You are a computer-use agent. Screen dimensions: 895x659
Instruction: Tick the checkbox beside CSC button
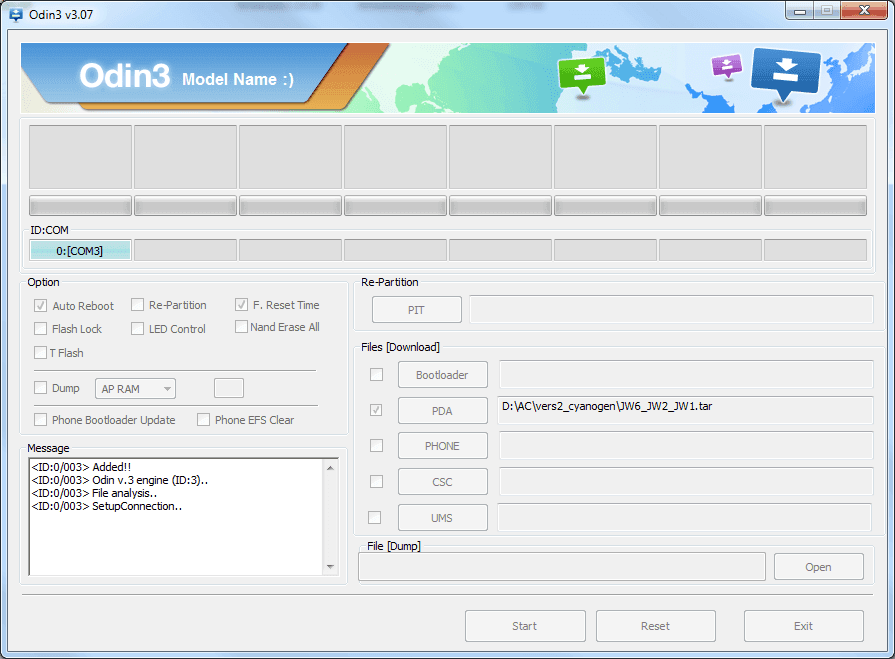pos(376,482)
